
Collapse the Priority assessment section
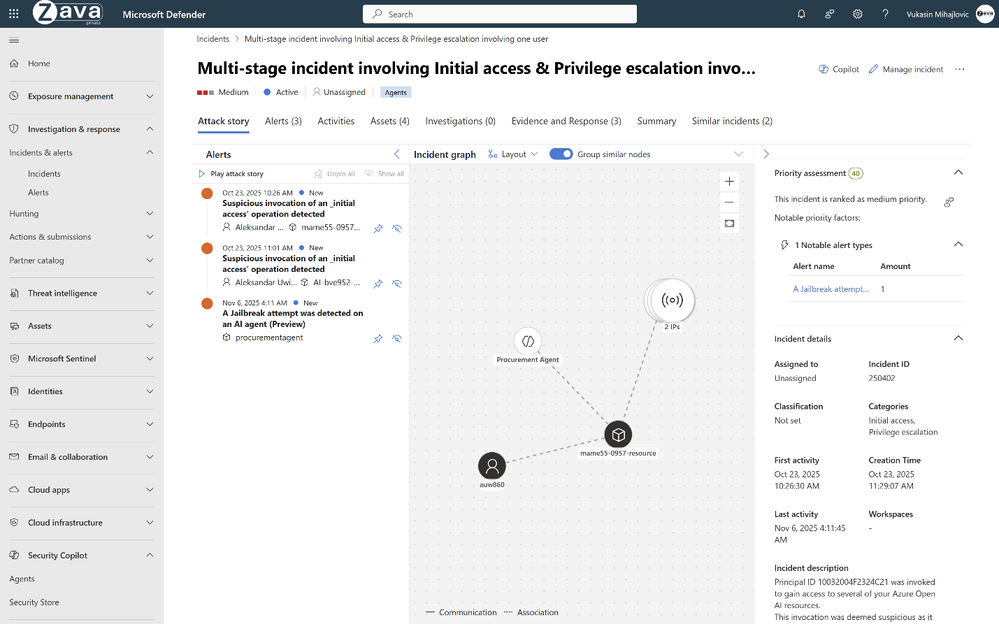(958, 172)
